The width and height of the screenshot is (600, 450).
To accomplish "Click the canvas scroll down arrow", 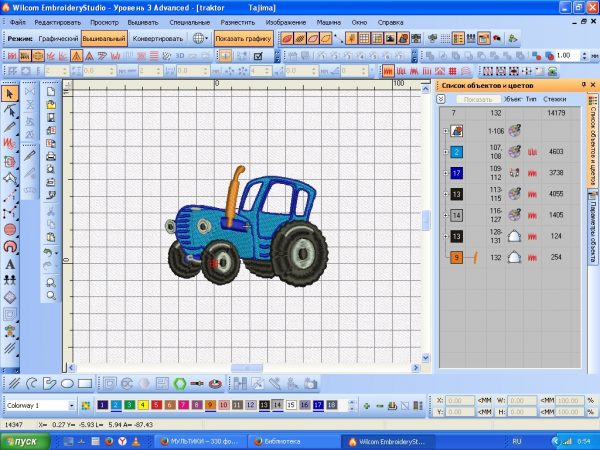I will (x=426, y=358).
